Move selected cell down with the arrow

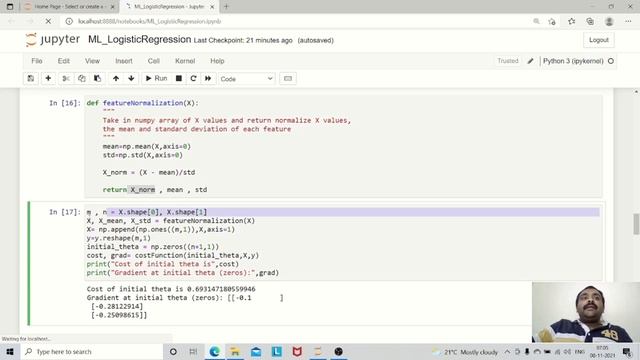(131, 78)
